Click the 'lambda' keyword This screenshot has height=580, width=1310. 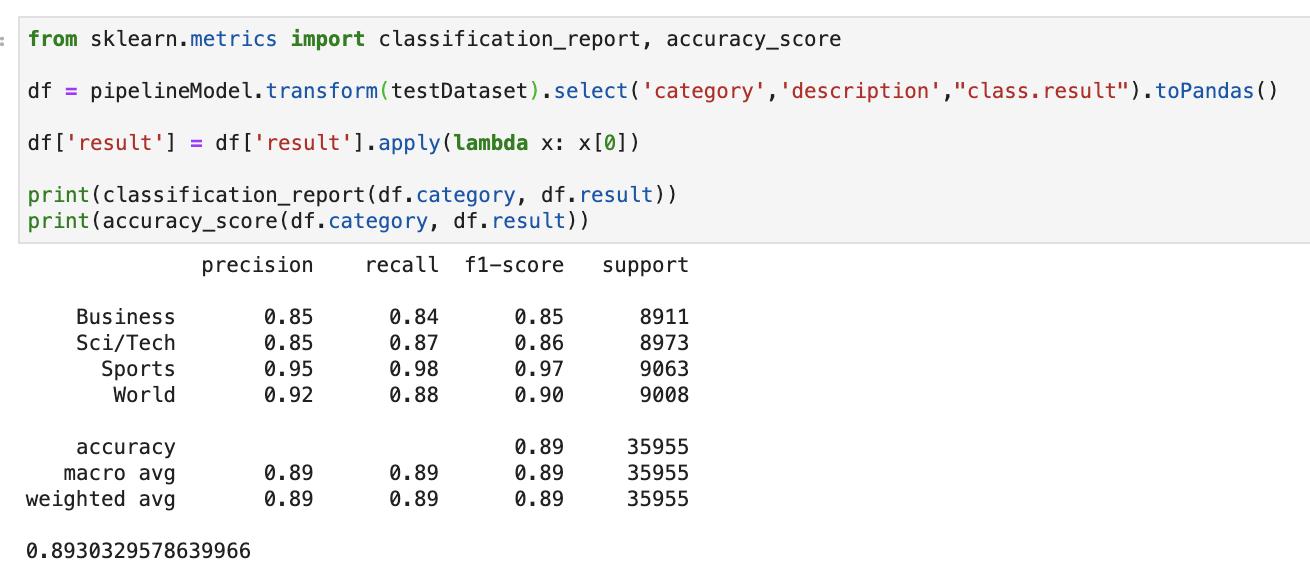point(490,143)
